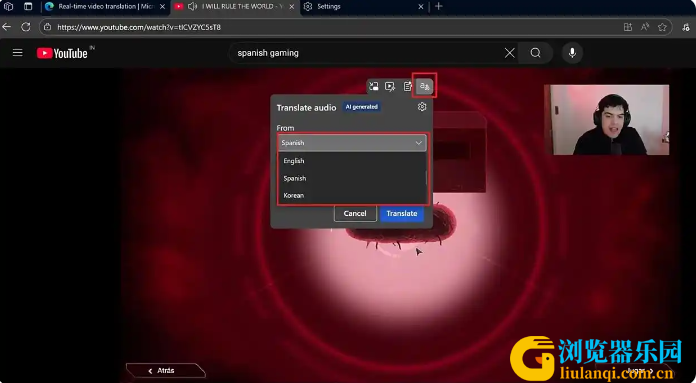The width and height of the screenshot is (696, 383).
Task: Add this page to favorites star
Action: click(x=662, y=27)
